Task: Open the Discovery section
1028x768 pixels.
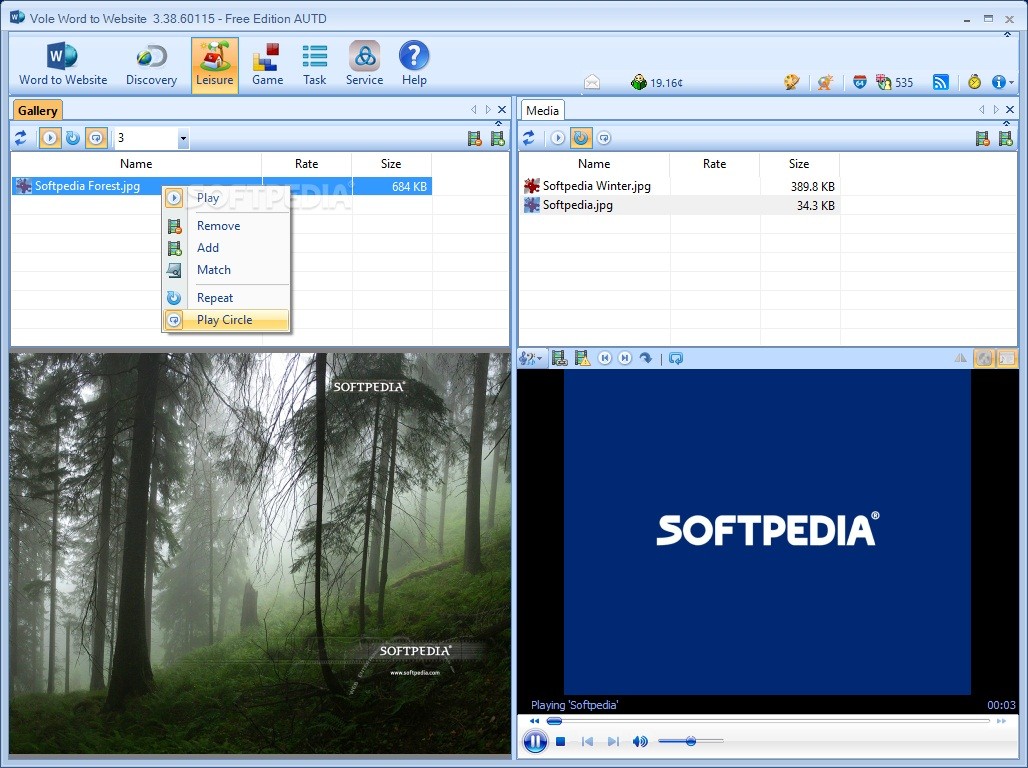Action: pyautogui.click(x=151, y=64)
